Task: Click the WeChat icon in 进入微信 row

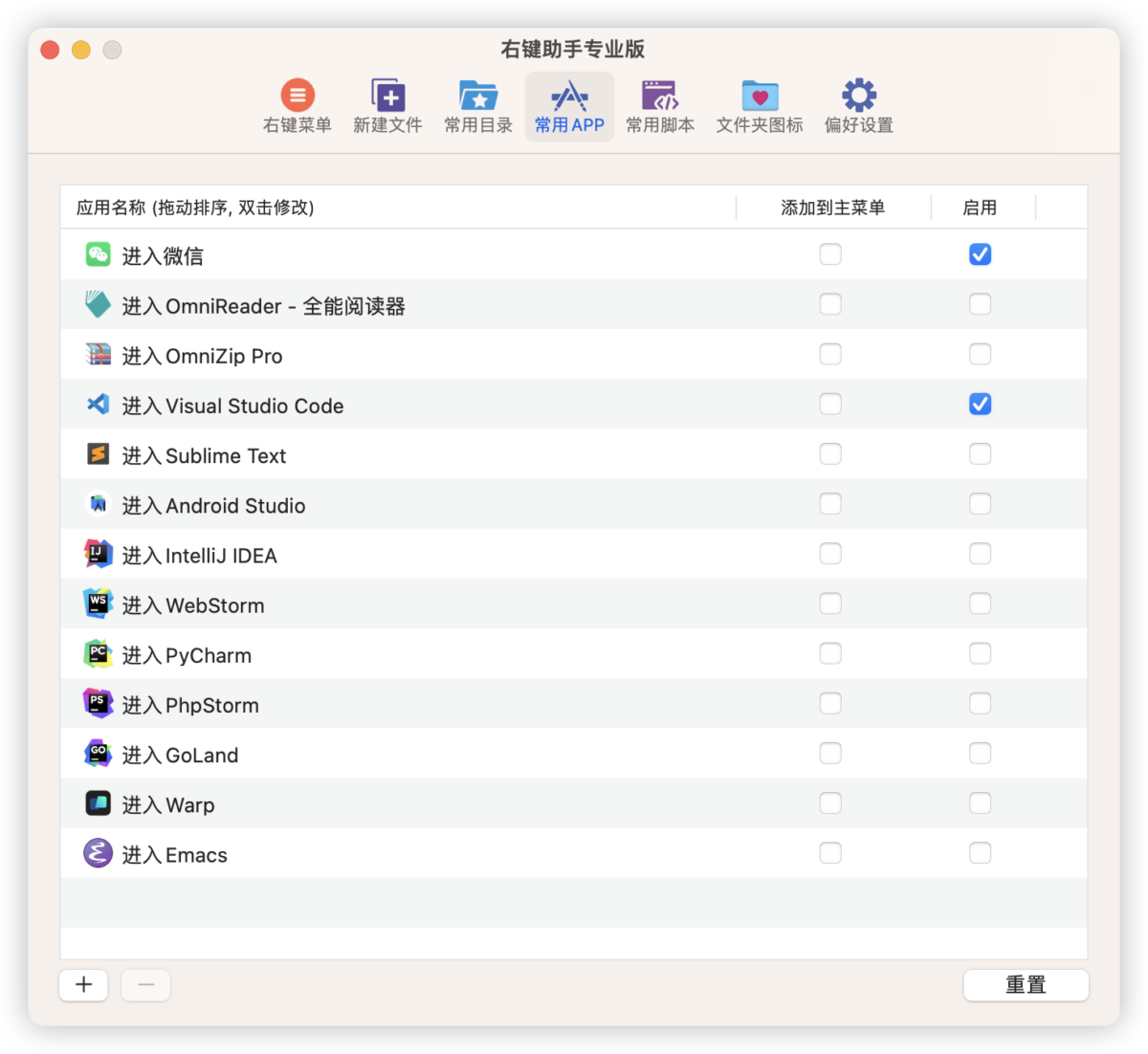Action: click(x=99, y=254)
